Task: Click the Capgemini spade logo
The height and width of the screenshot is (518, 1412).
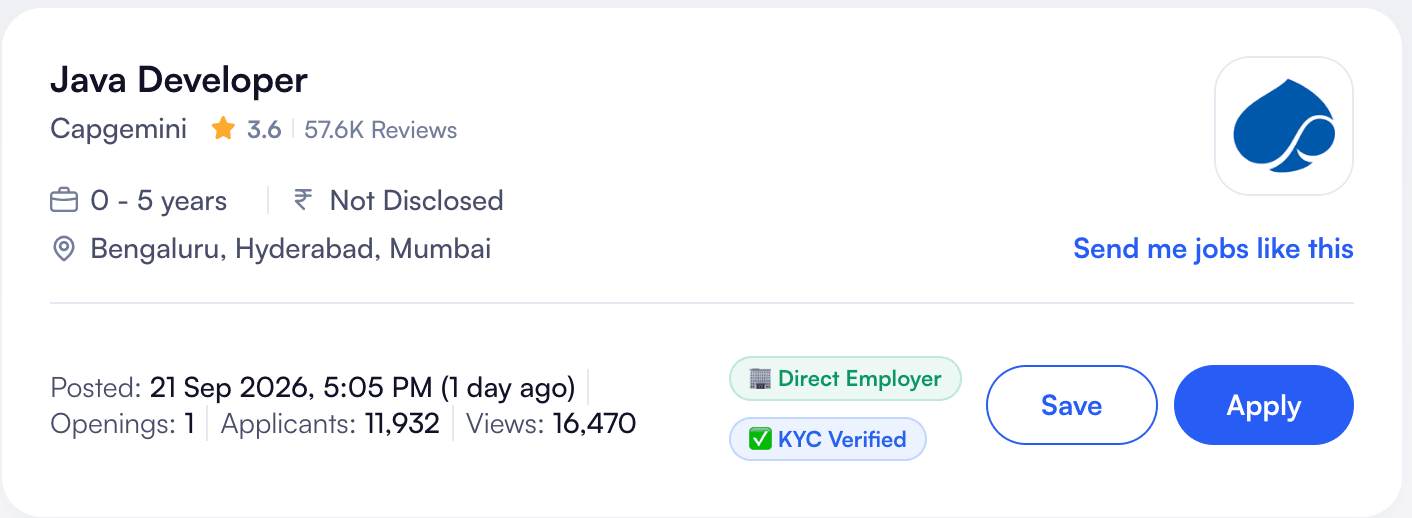Action: click(1284, 126)
